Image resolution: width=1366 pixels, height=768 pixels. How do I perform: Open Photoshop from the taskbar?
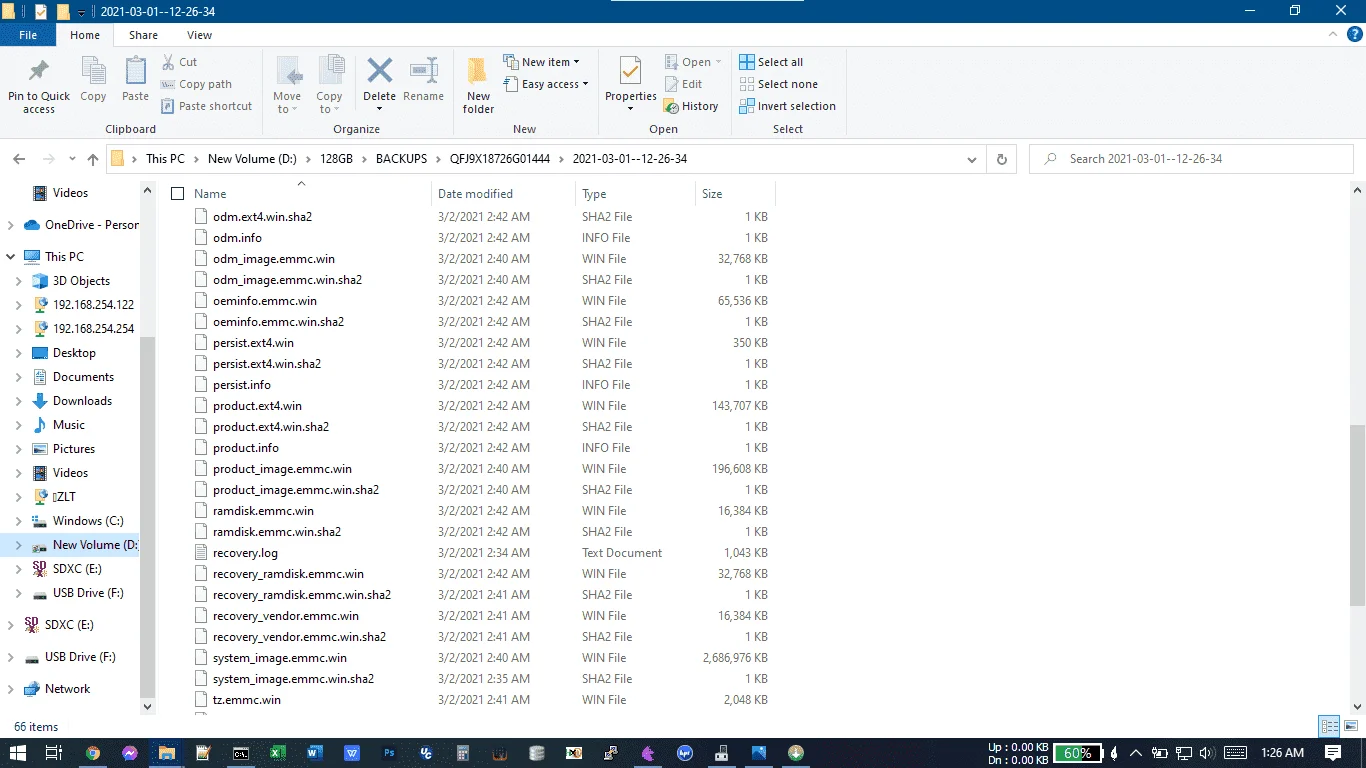(x=389, y=752)
